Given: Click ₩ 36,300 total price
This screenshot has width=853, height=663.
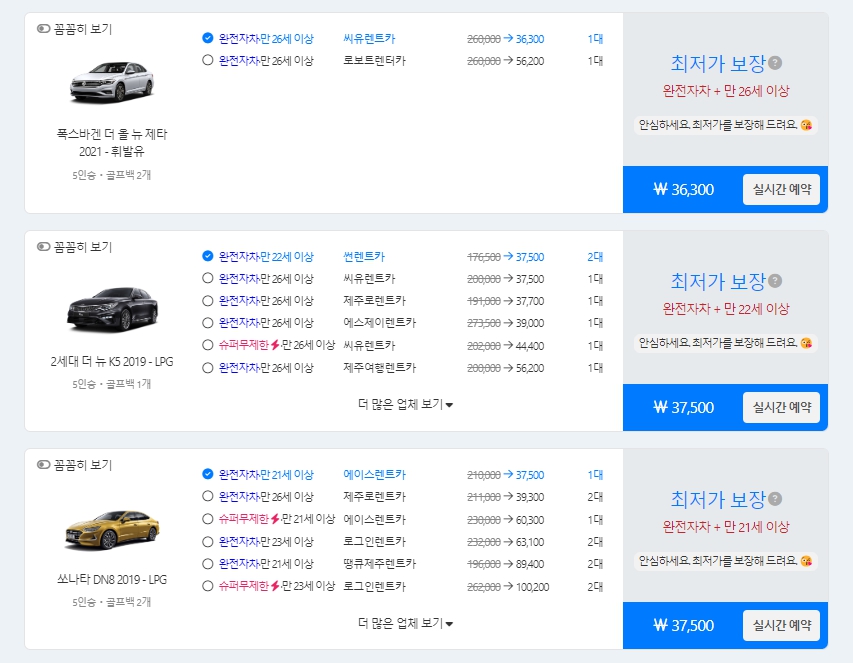Looking at the screenshot, I should 683,189.
